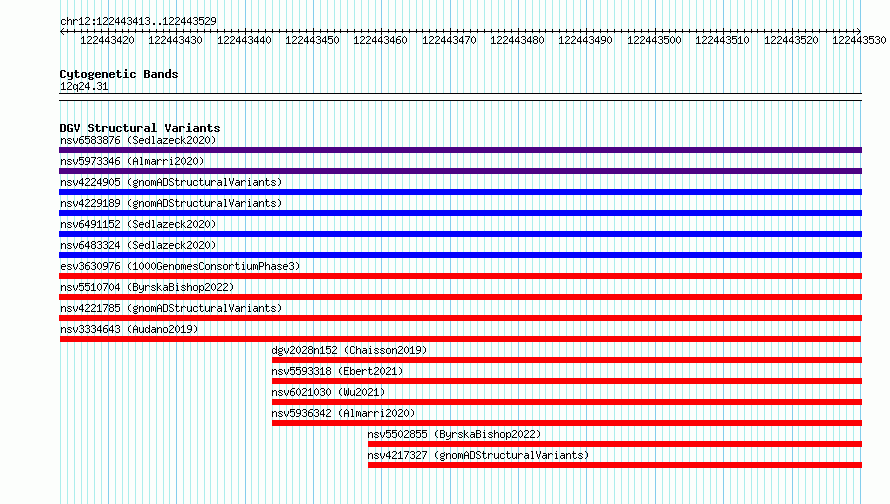890x504 pixels.
Task: Click the purple bar under nsv5973346
Action: pyautogui.click(x=460, y=171)
